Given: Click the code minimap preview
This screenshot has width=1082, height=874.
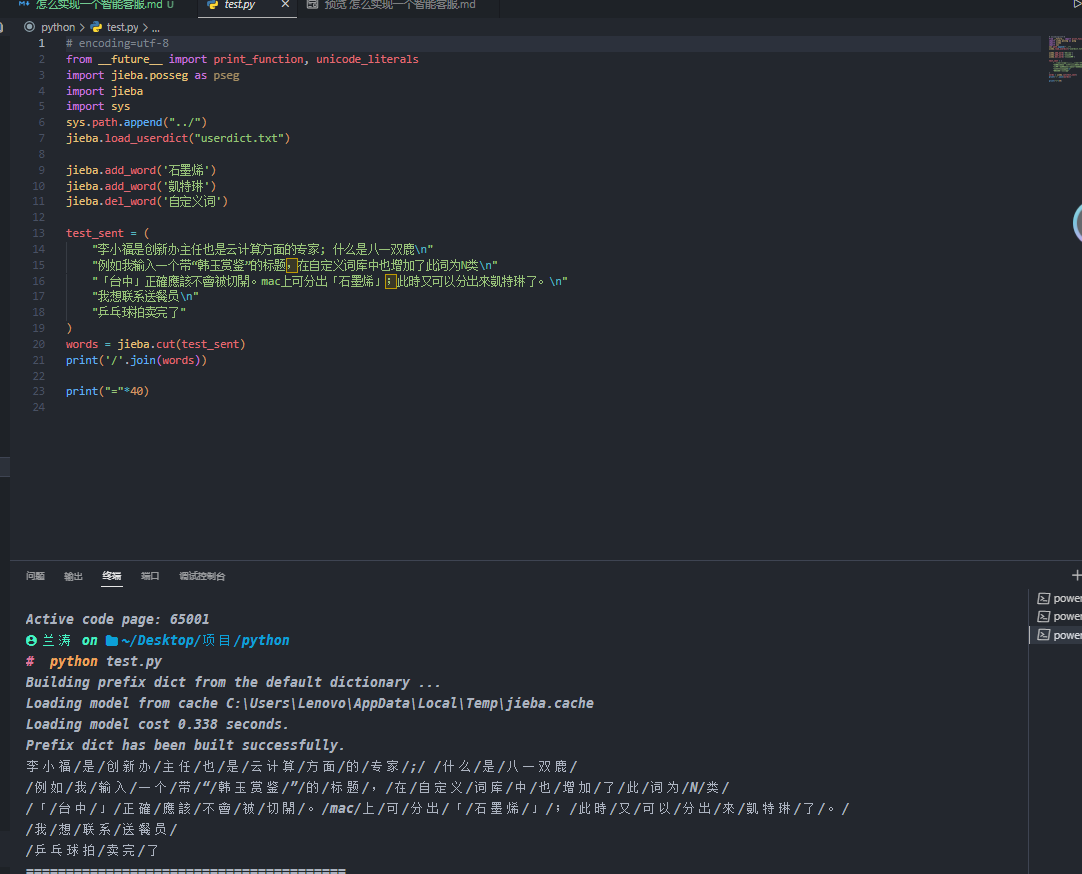Looking at the screenshot, I should pos(1064,59).
